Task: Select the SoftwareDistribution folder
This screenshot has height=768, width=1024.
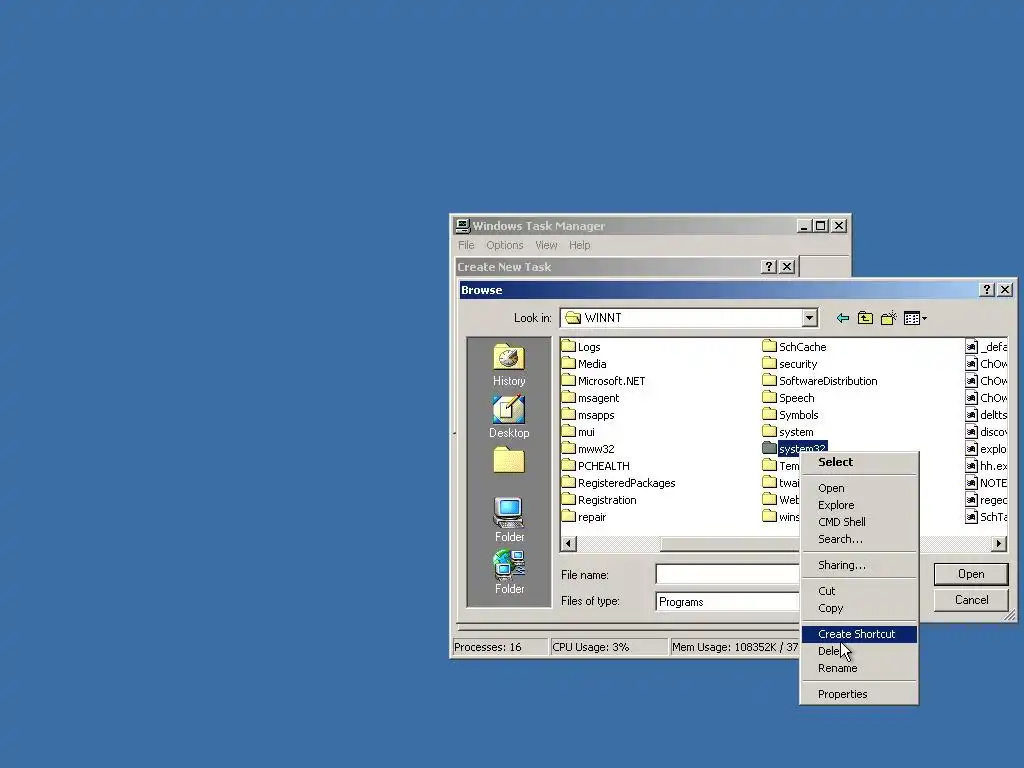Action: [820, 381]
